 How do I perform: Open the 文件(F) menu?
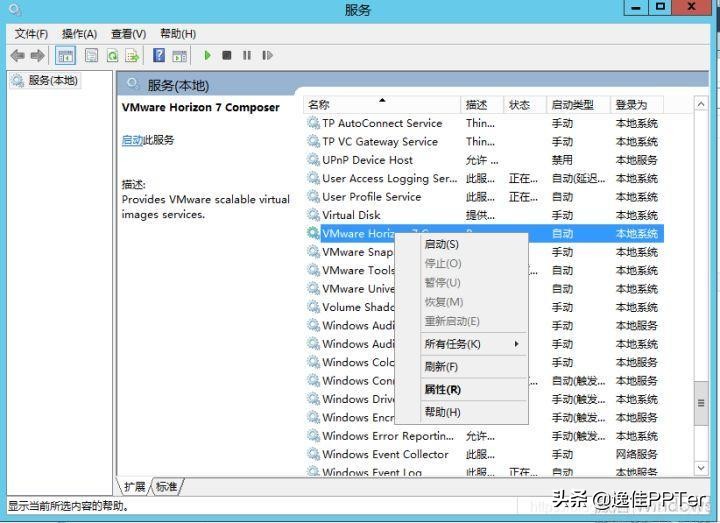coord(31,34)
